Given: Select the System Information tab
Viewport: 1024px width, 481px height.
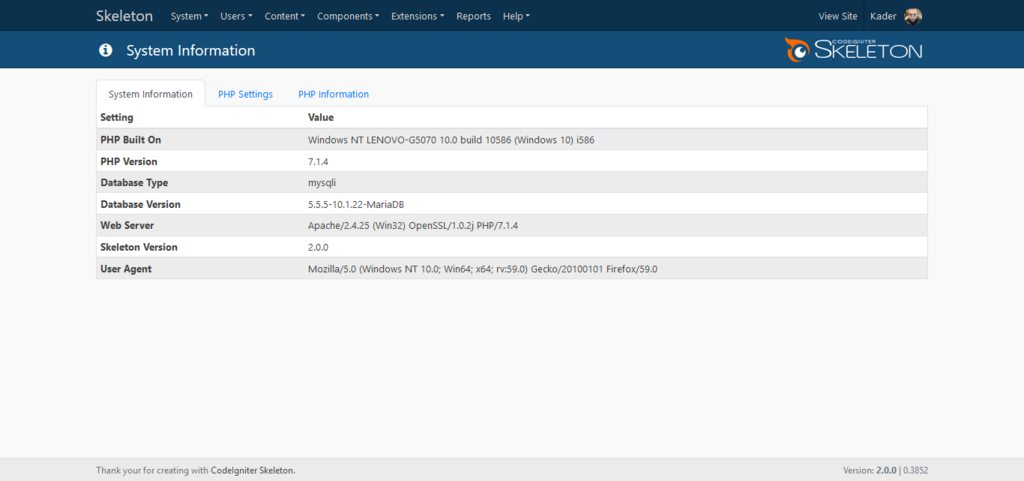Looking at the screenshot, I should click(x=151, y=94).
